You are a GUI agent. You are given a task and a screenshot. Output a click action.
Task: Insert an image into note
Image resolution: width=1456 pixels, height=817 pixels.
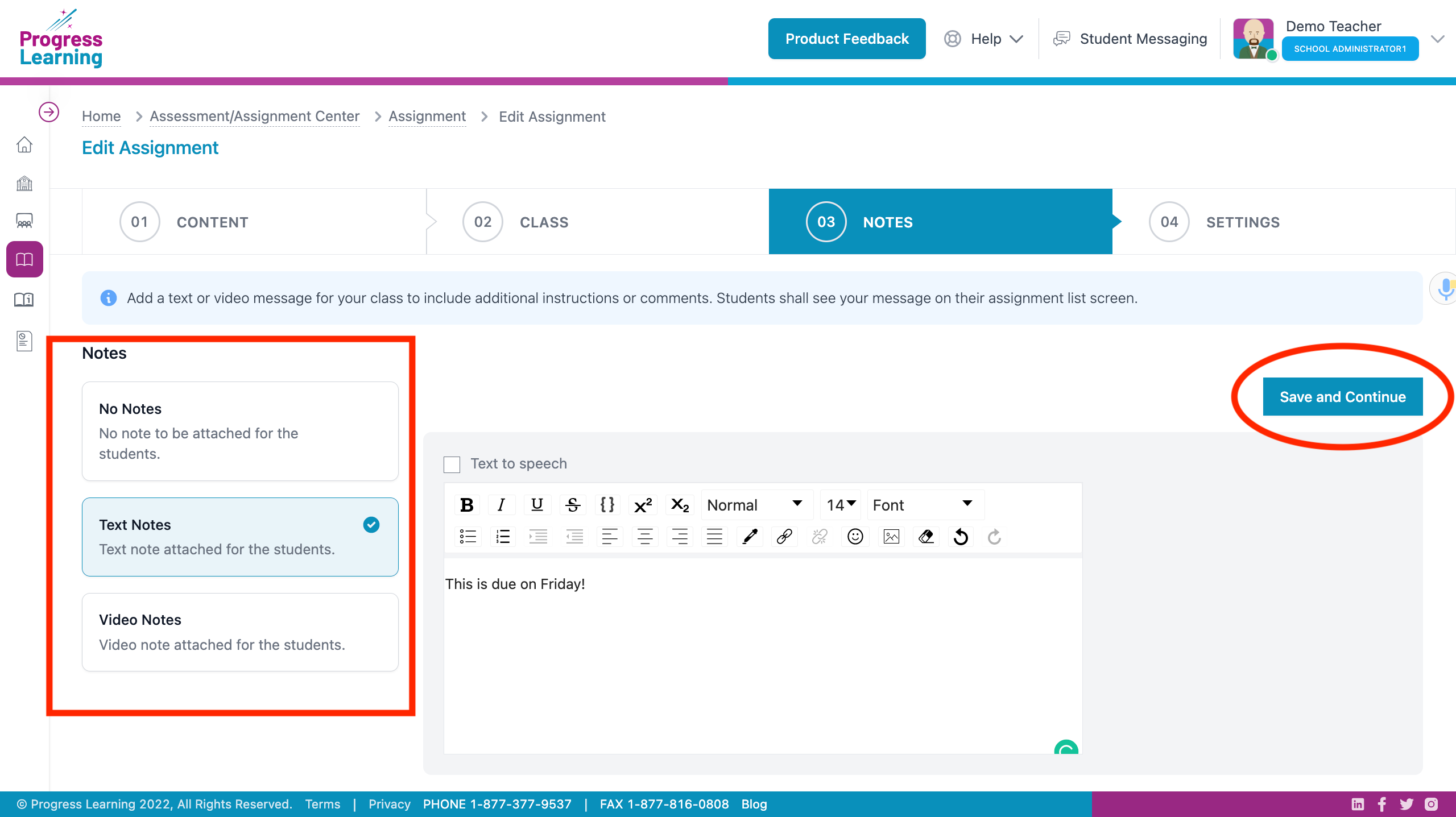tap(891, 536)
